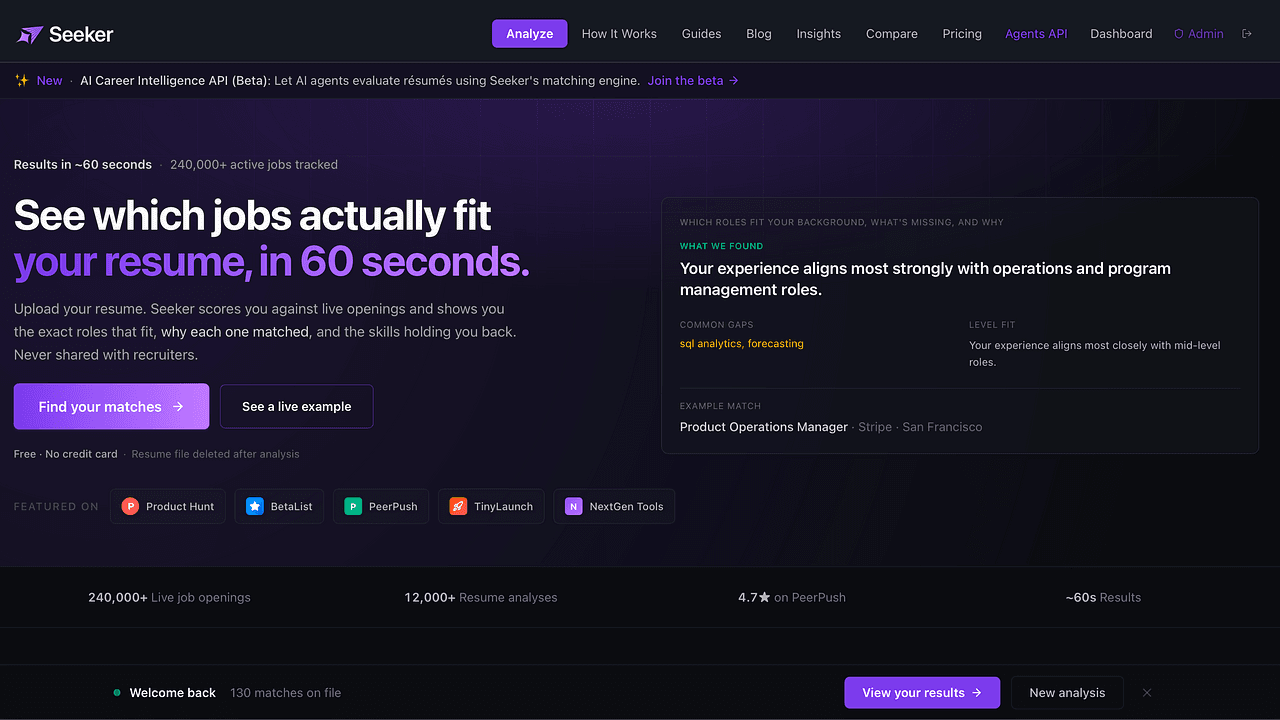
Task: Go to the Pricing page
Action: pos(962,34)
